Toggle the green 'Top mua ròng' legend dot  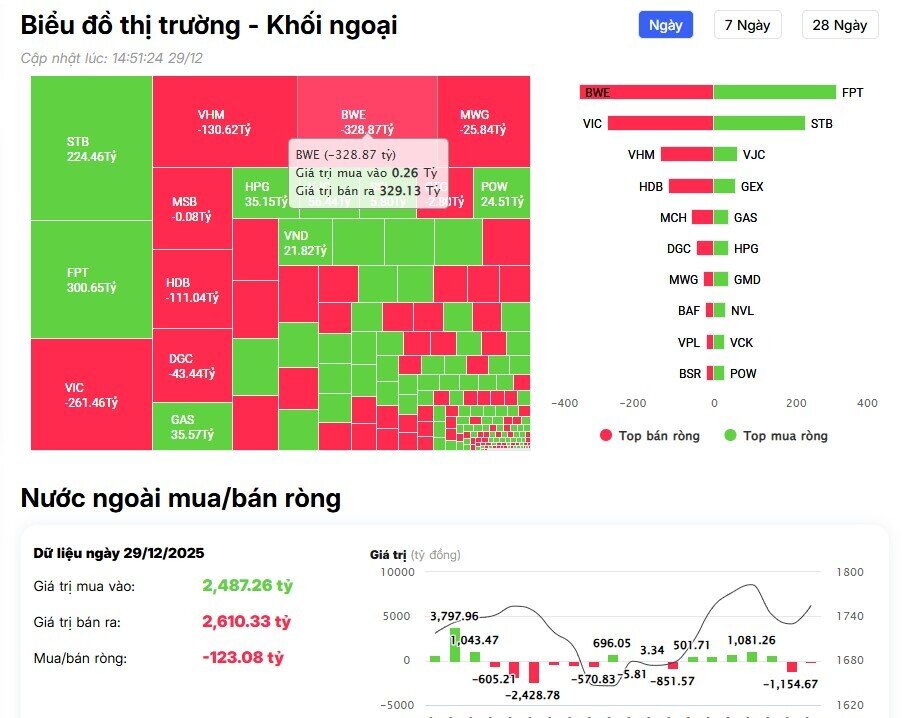(x=728, y=436)
